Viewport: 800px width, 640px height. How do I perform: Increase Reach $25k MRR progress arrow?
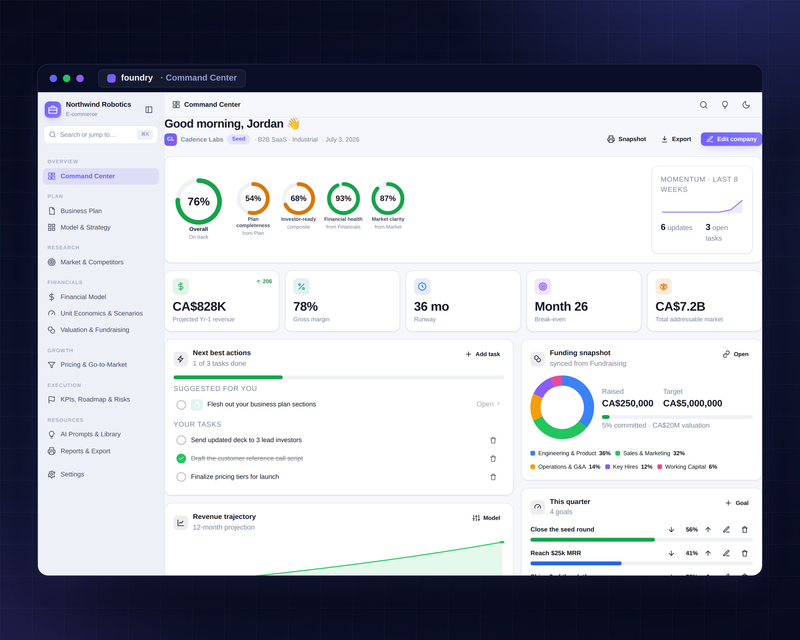click(708, 553)
